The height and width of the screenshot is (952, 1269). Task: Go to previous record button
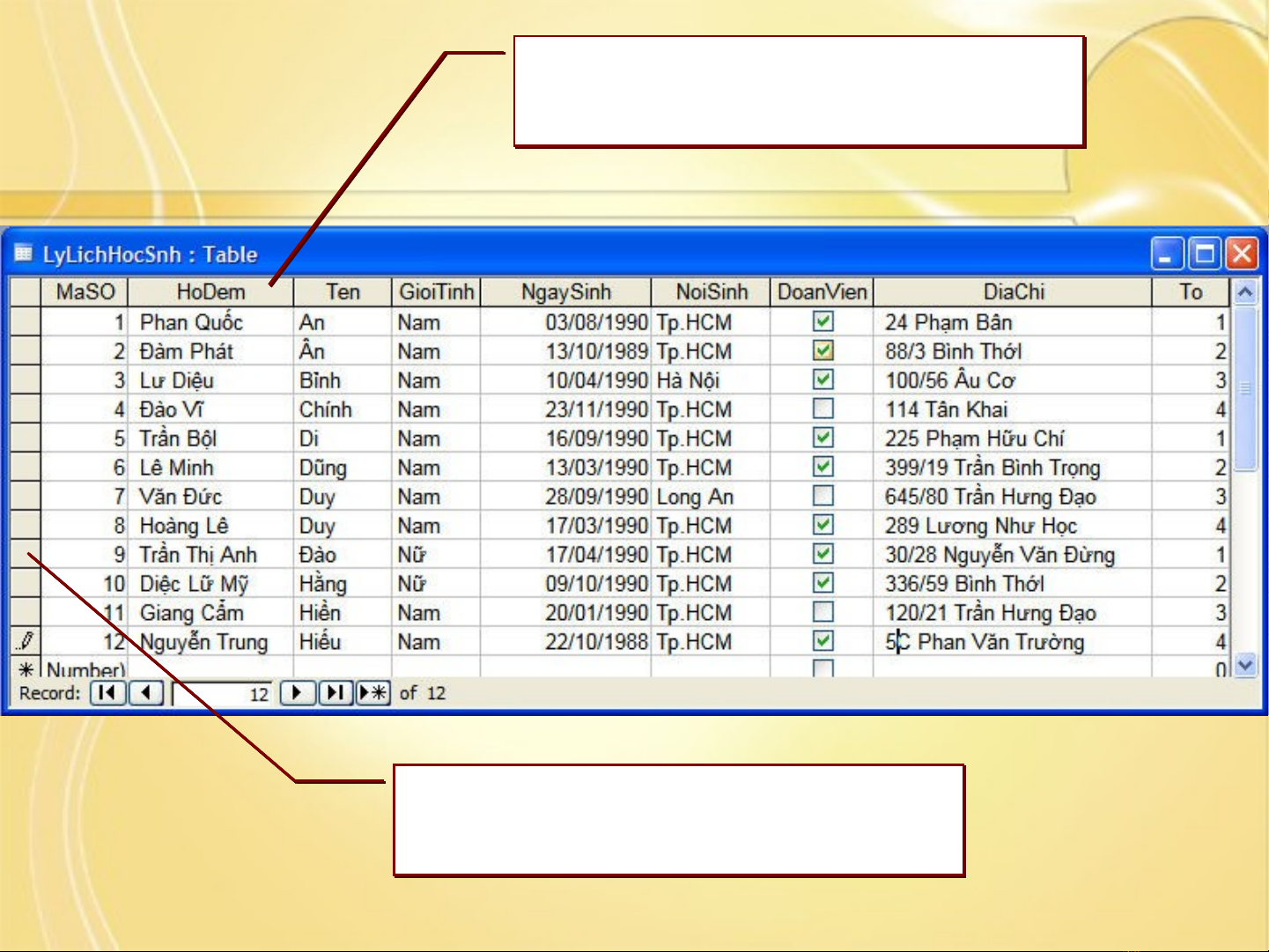pyautogui.click(x=146, y=693)
